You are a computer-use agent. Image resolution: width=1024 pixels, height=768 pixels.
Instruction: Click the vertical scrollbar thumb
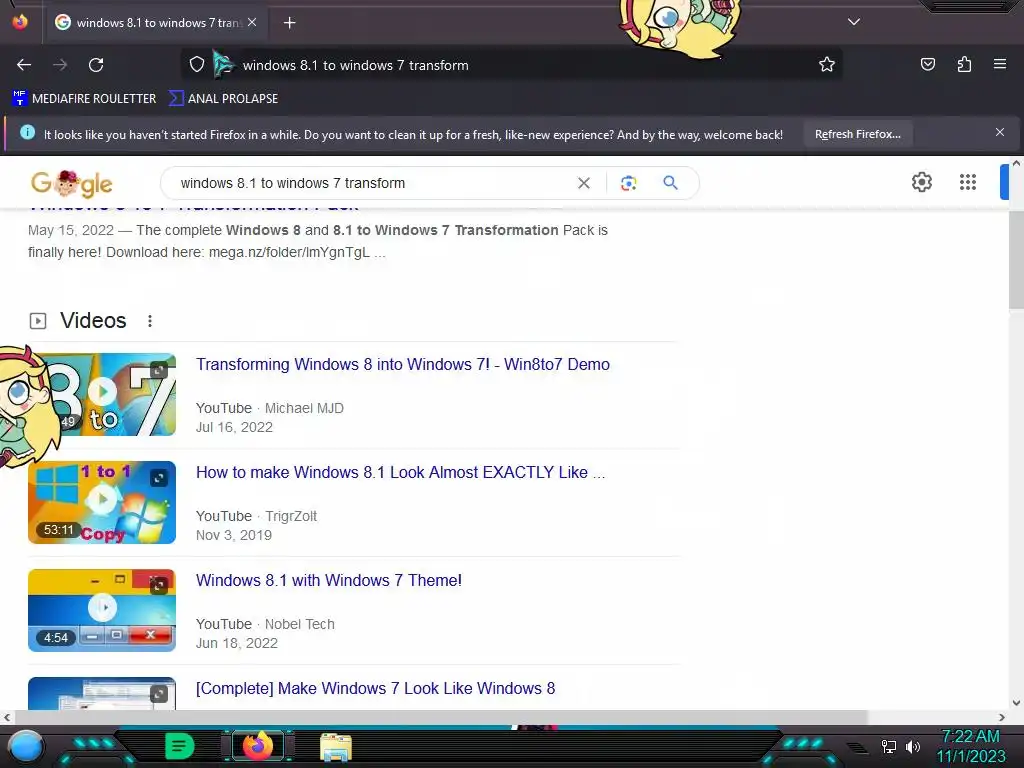pyautogui.click(x=1016, y=260)
